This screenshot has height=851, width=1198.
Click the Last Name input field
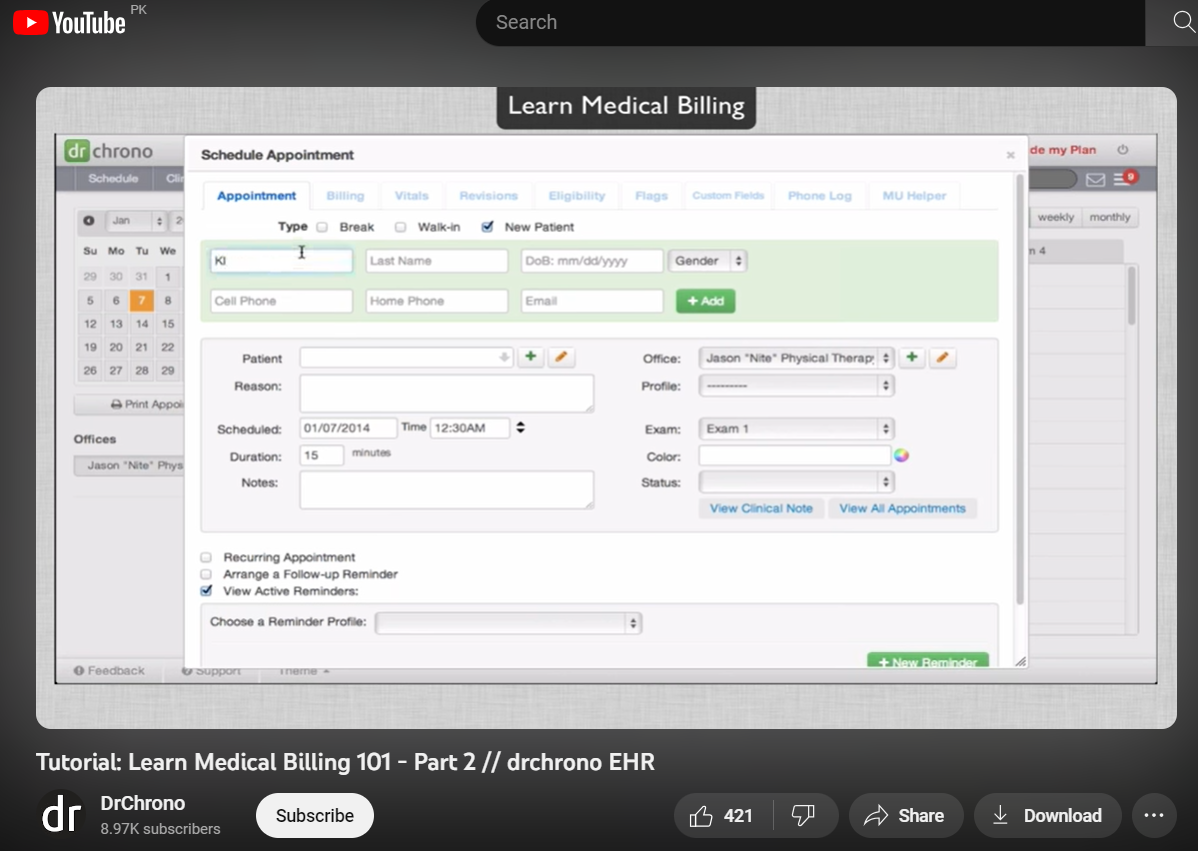[x=436, y=260]
